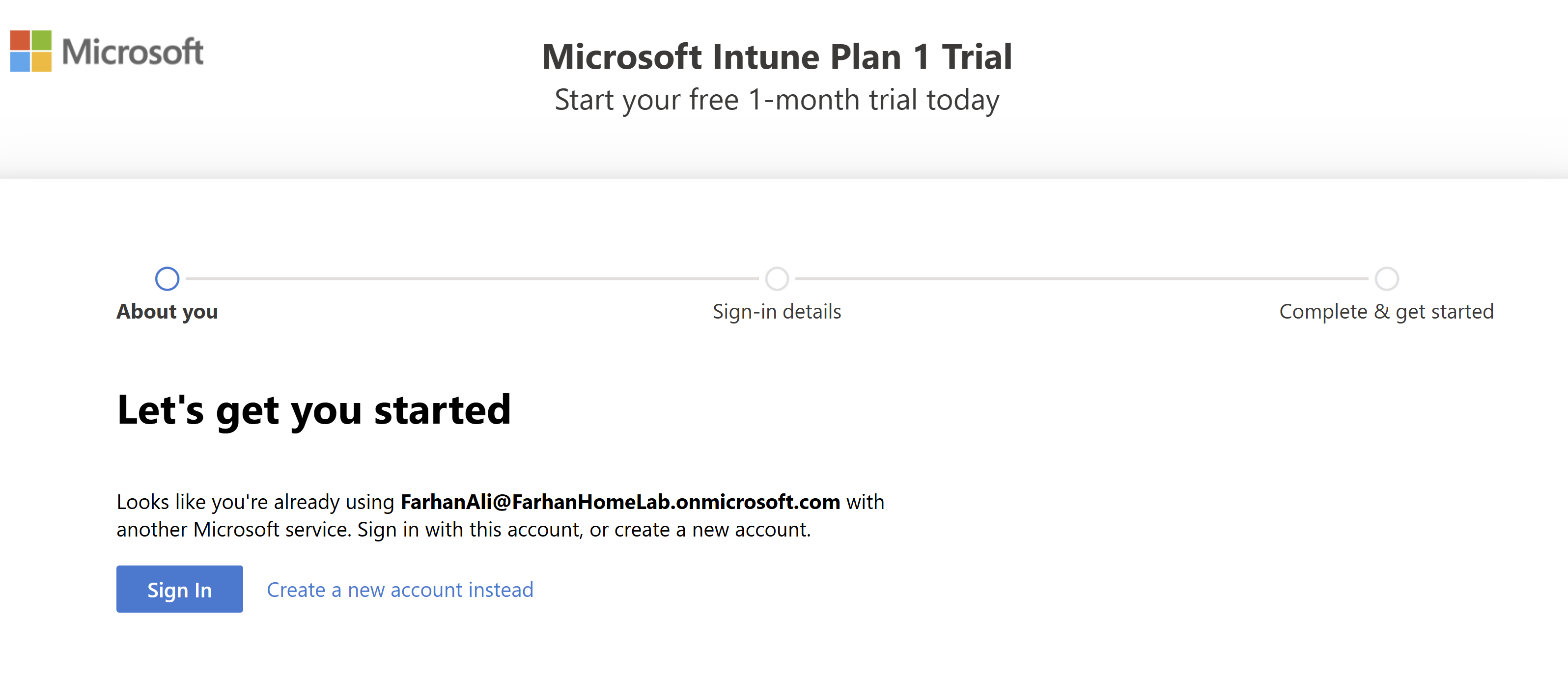Select the Complete & get started label

tap(1386, 312)
